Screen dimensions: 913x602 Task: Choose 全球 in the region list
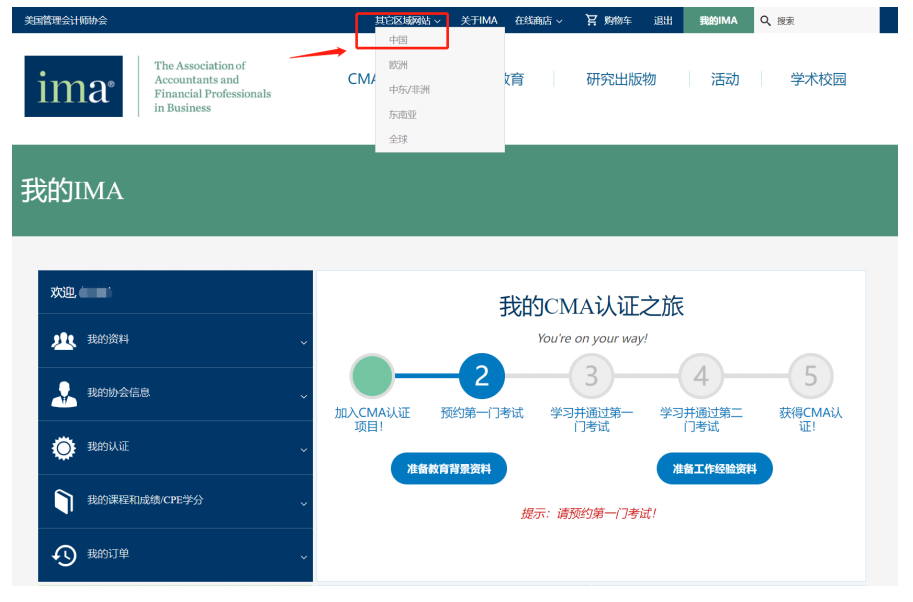pos(398,138)
